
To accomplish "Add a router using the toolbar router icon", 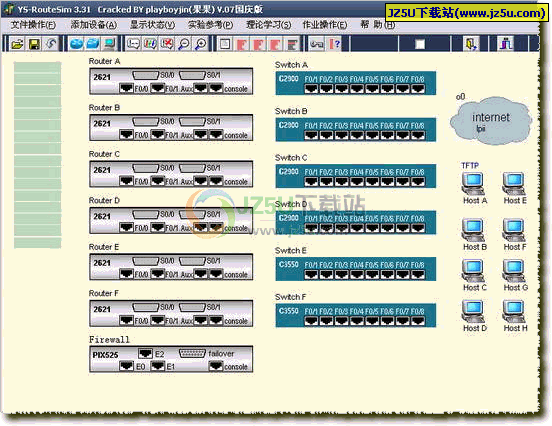I will pos(76,44).
